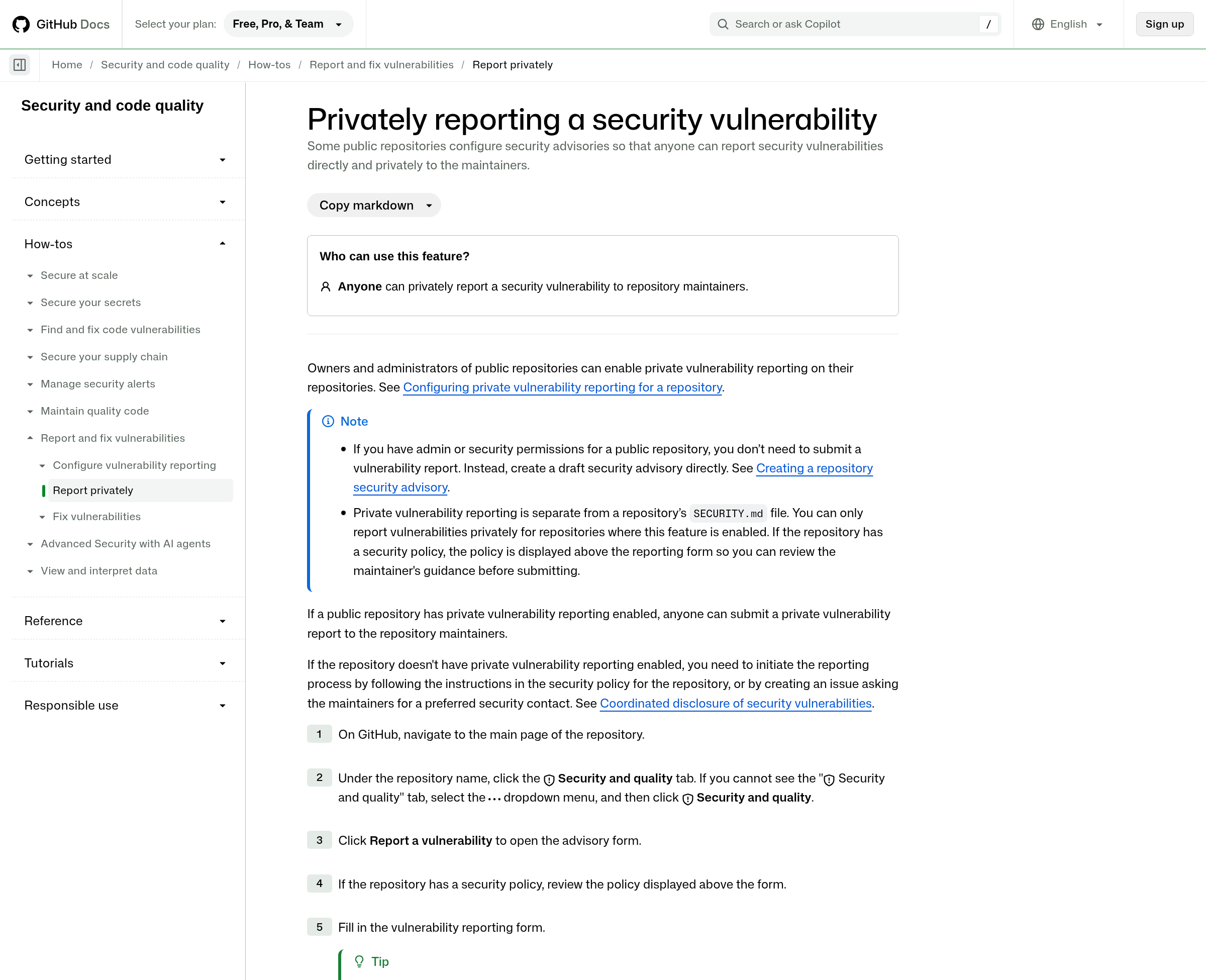Click the globe language icon

(x=1038, y=24)
